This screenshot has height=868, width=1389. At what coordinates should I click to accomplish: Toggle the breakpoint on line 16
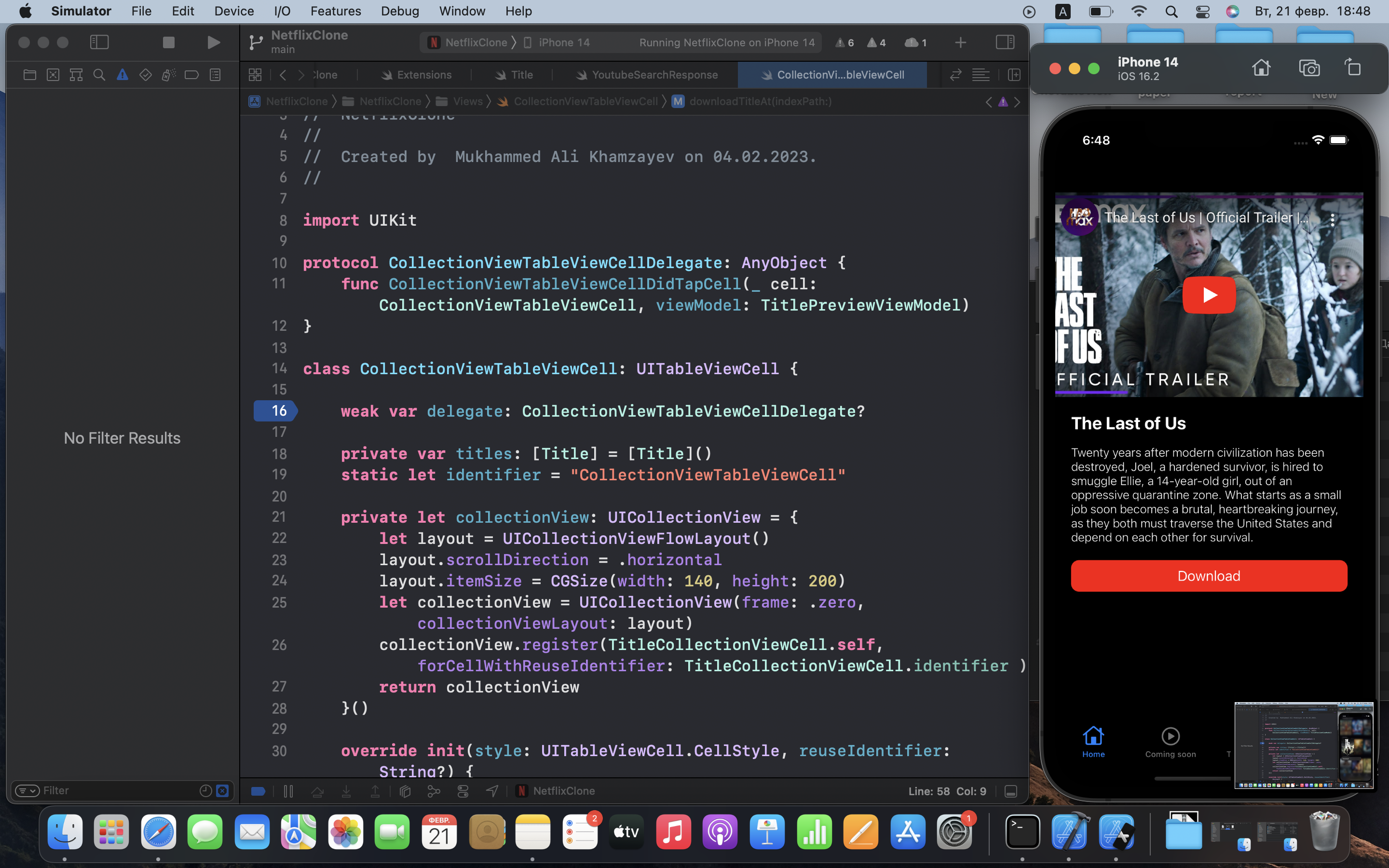[x=275, y=410]
